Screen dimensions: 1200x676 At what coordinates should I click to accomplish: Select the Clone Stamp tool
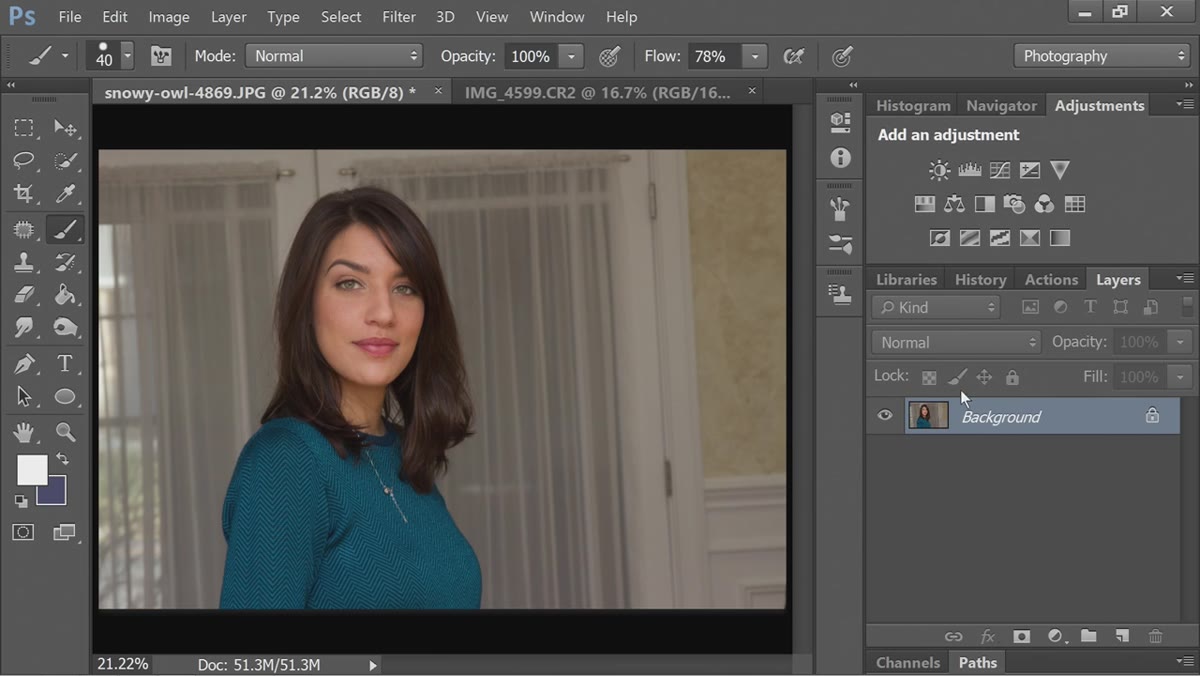pyautogui.click(x=24, y=263)
